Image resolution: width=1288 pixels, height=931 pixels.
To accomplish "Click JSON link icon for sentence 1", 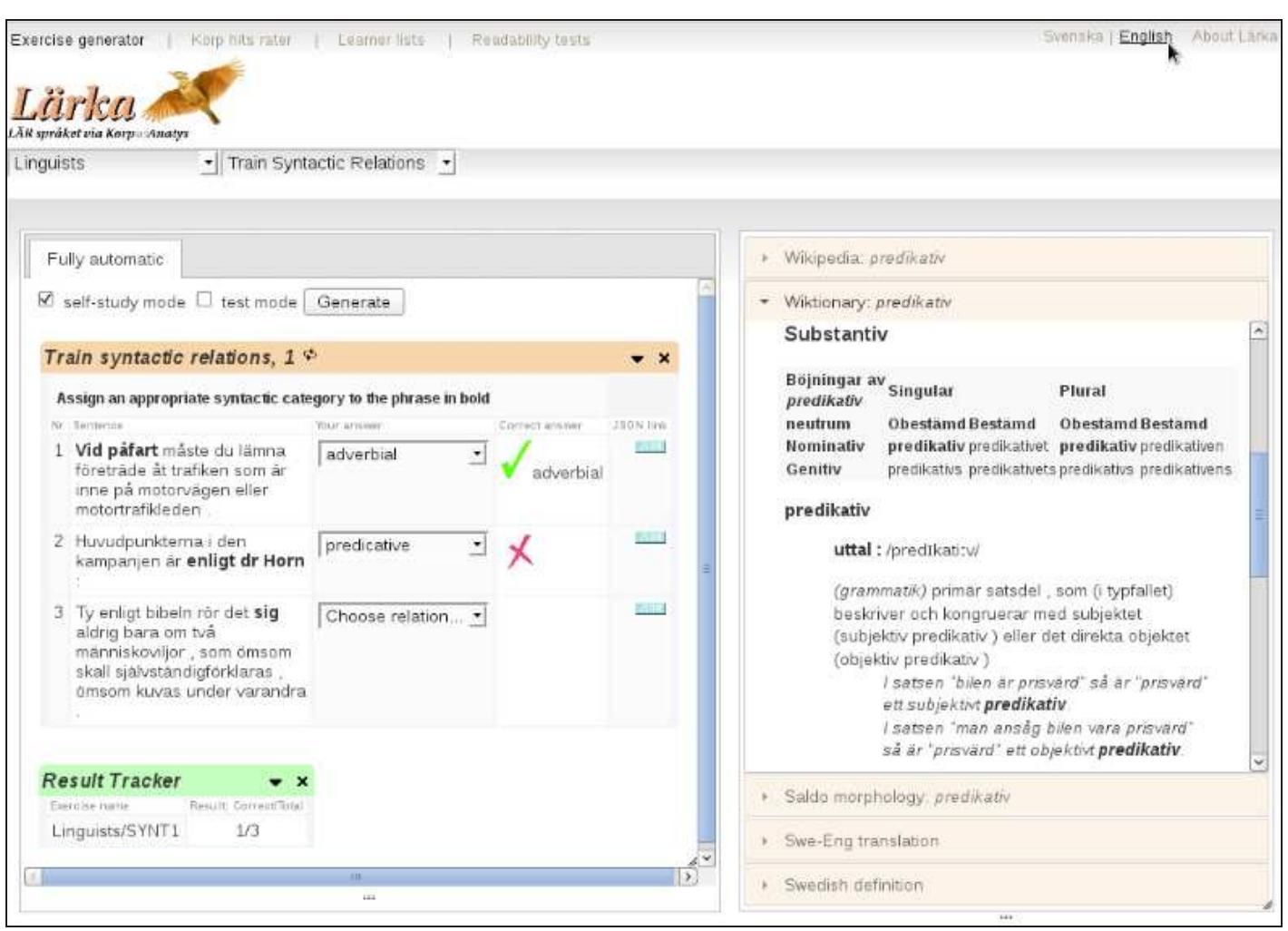I will 650,446.
